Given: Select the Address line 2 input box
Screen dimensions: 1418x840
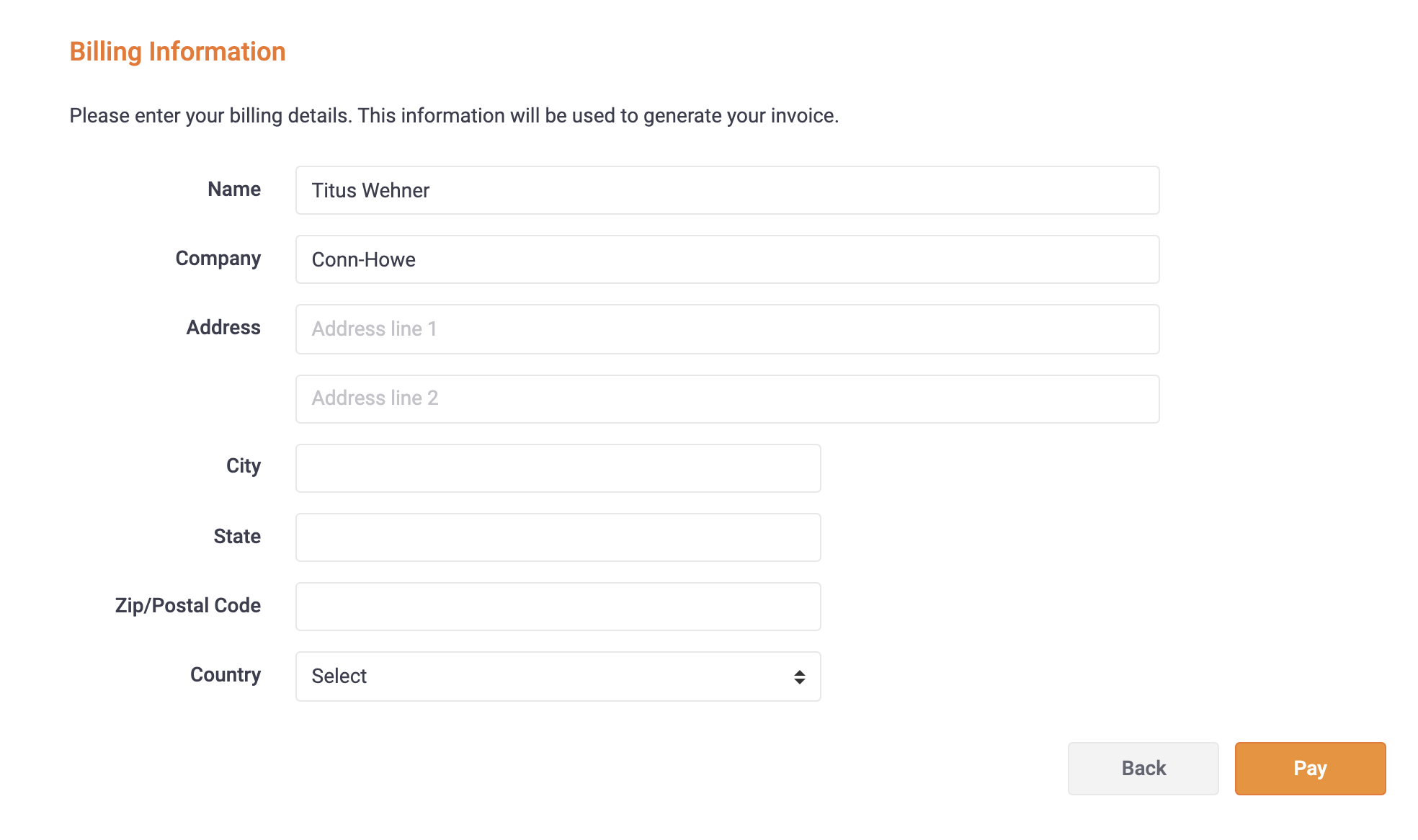Looking at the screenshot, I should click(x=727, y=398).
